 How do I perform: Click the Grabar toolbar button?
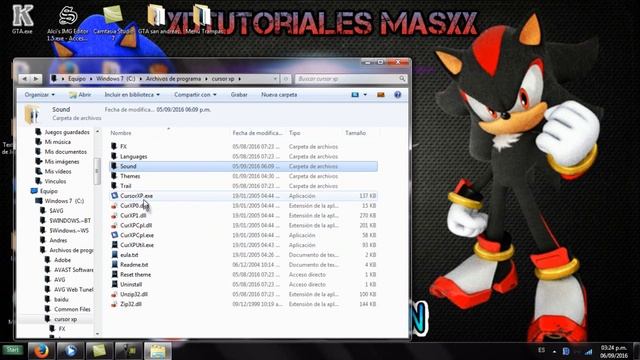(239, 95)
